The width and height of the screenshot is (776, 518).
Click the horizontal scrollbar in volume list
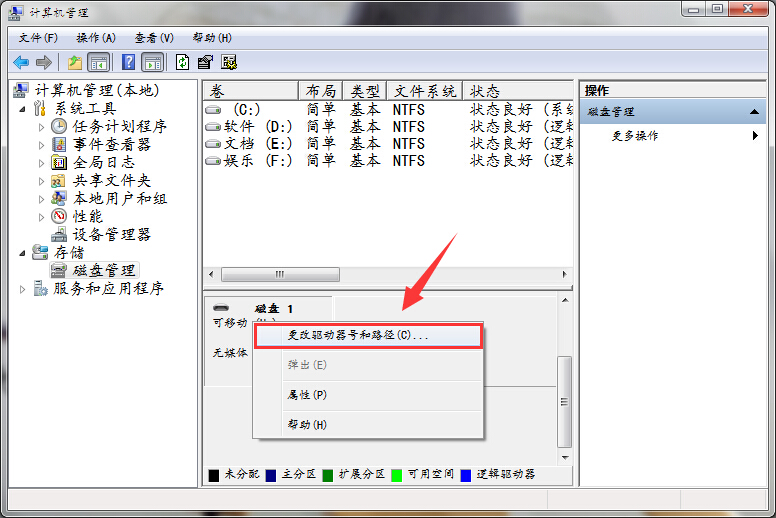(280, 274)
